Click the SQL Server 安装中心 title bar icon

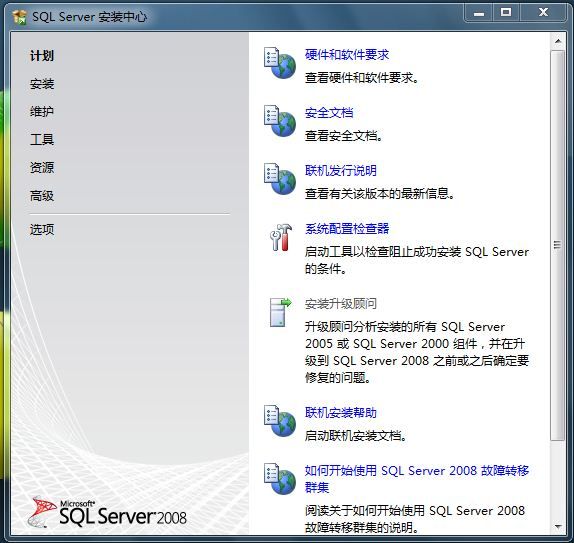(19, 17)
